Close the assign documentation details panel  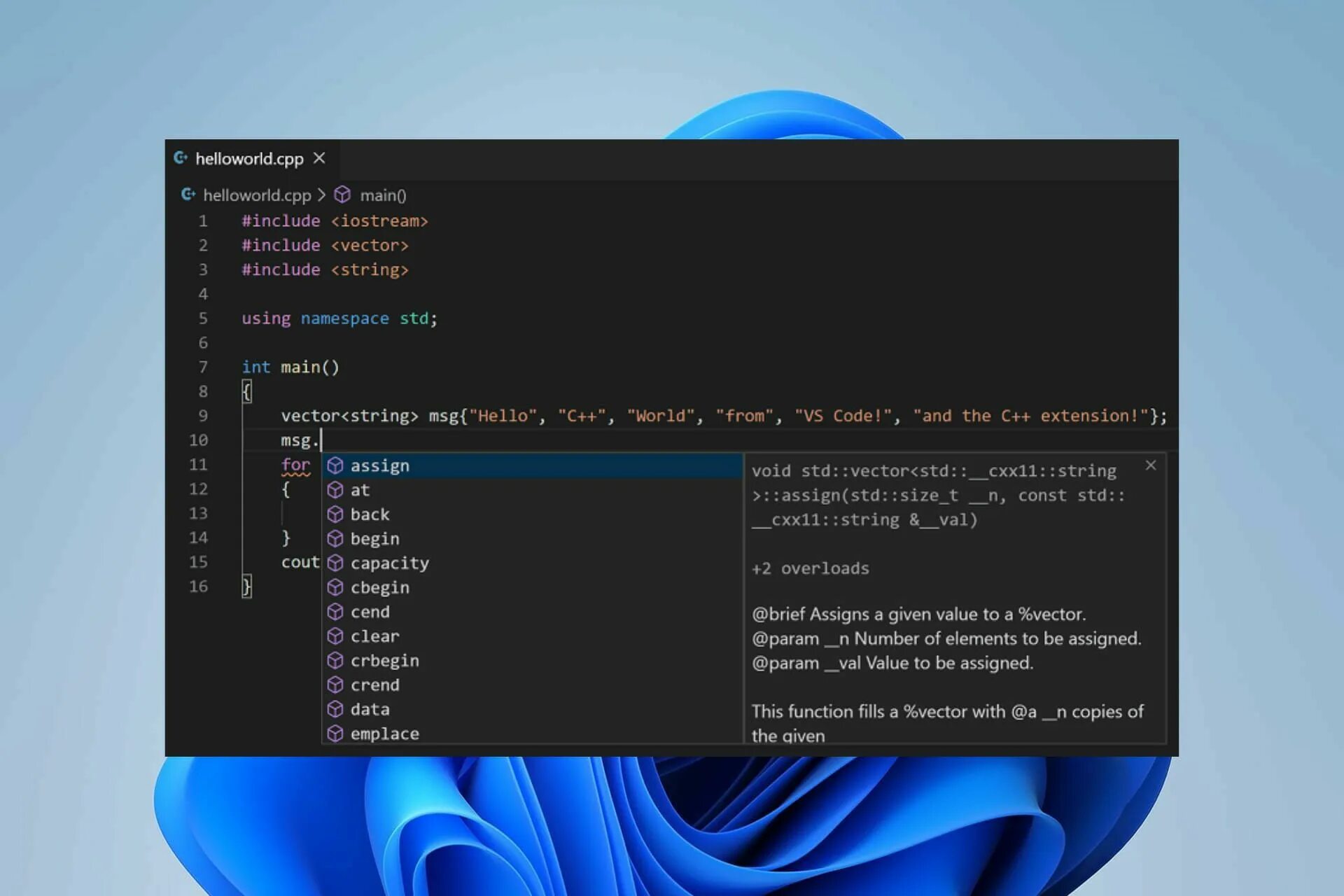pos(1151,465)
